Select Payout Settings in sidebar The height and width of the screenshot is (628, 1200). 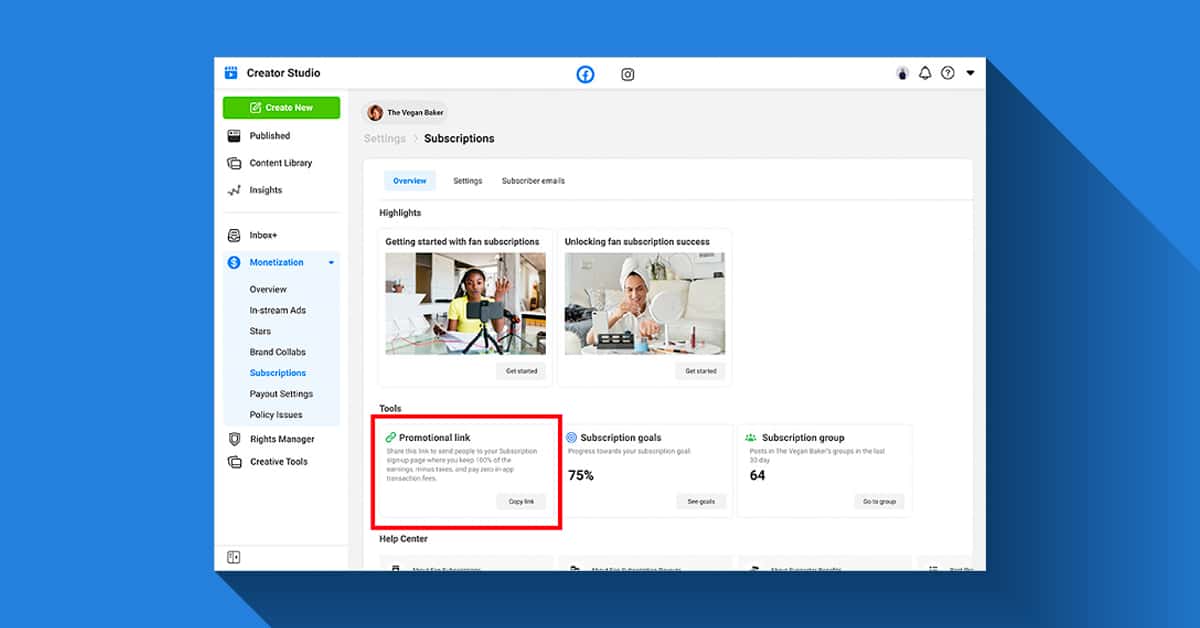281,394
